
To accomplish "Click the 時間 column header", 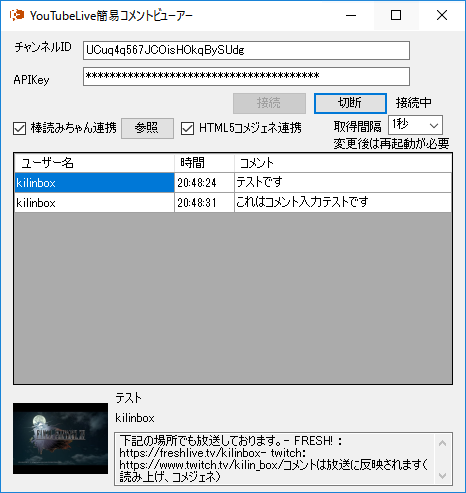I will [204, 163].
